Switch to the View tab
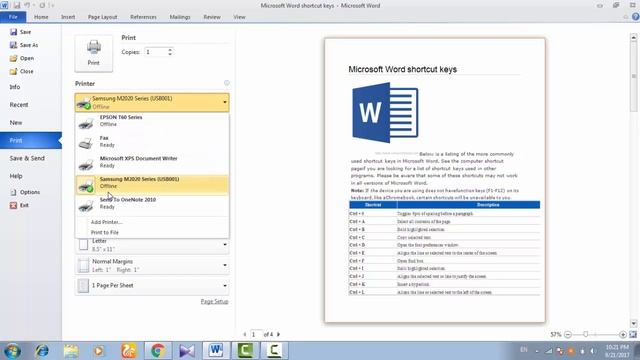 point(239,17)
